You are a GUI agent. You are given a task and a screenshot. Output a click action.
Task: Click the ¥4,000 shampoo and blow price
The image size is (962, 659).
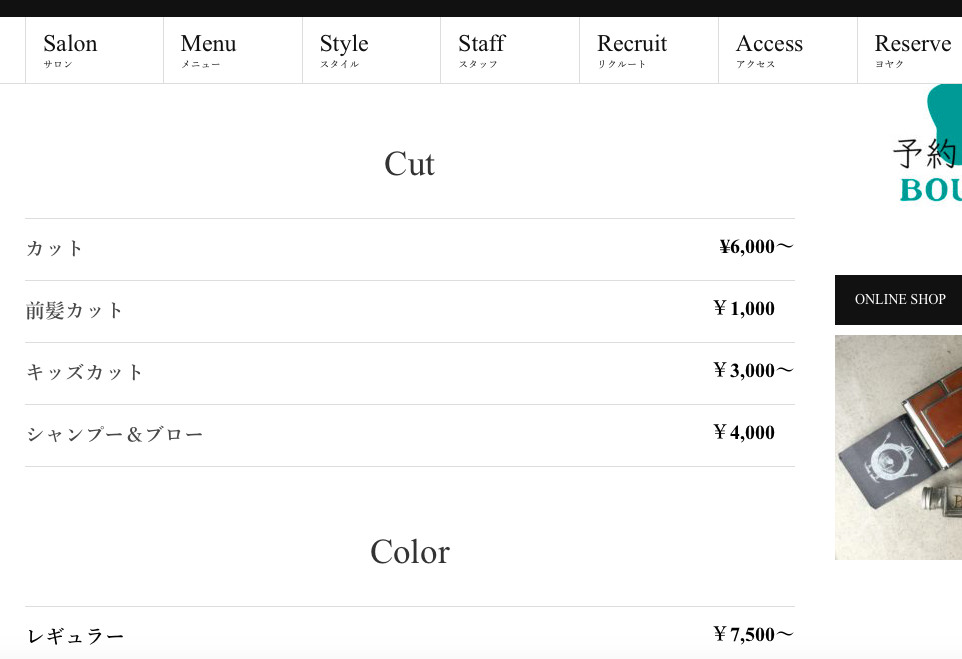tap(744, 433)
